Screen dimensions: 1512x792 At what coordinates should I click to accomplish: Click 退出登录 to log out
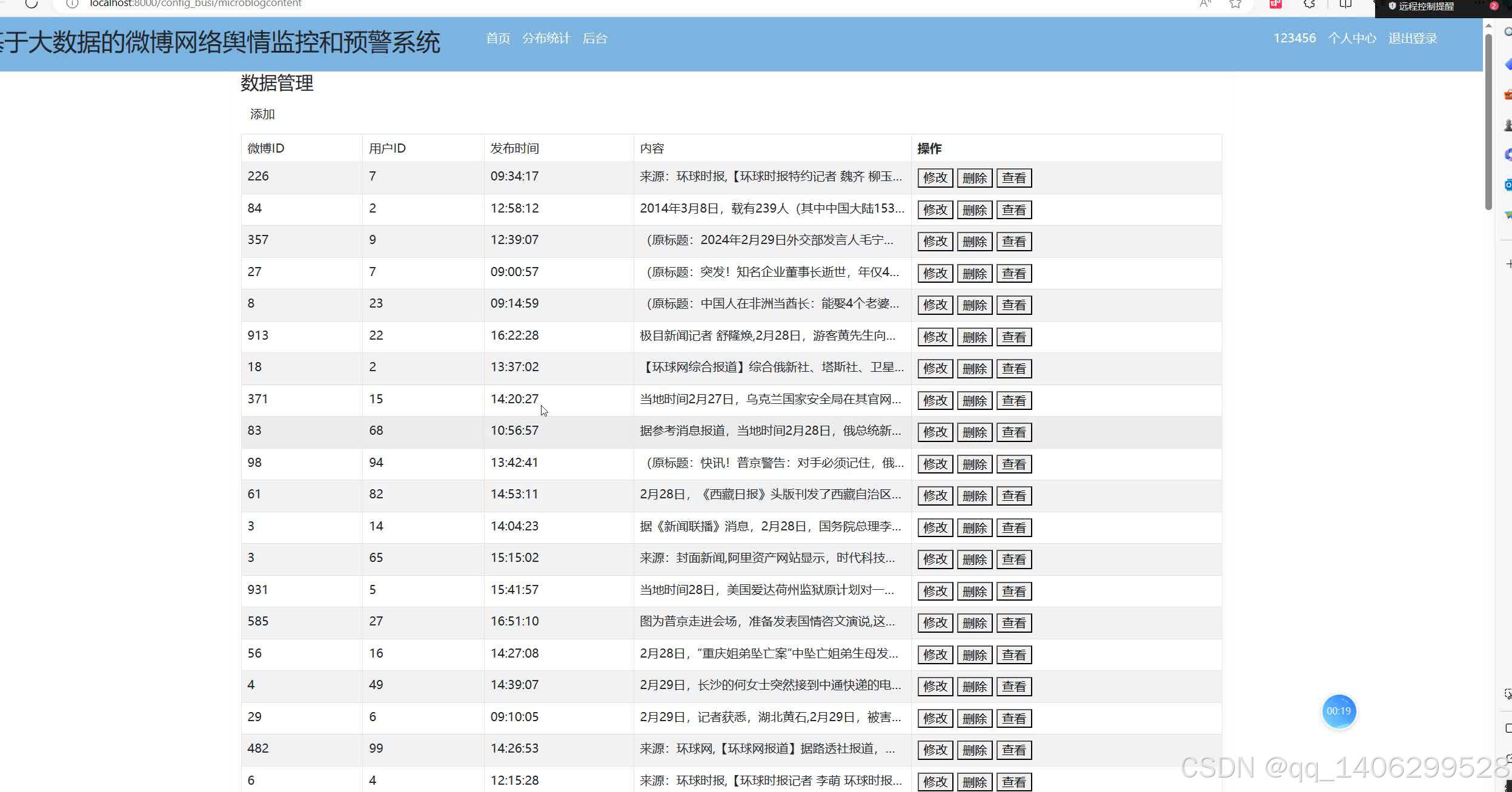click(1413, 39)
